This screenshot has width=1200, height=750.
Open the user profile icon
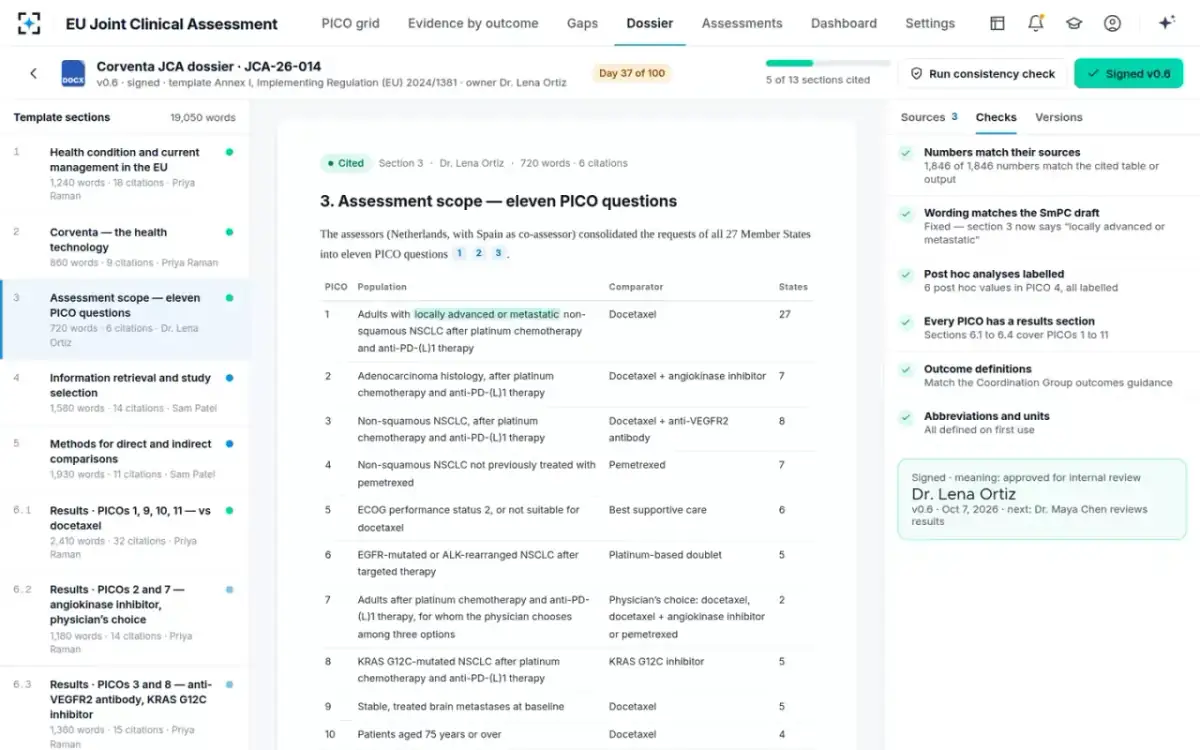point(1112,23)
